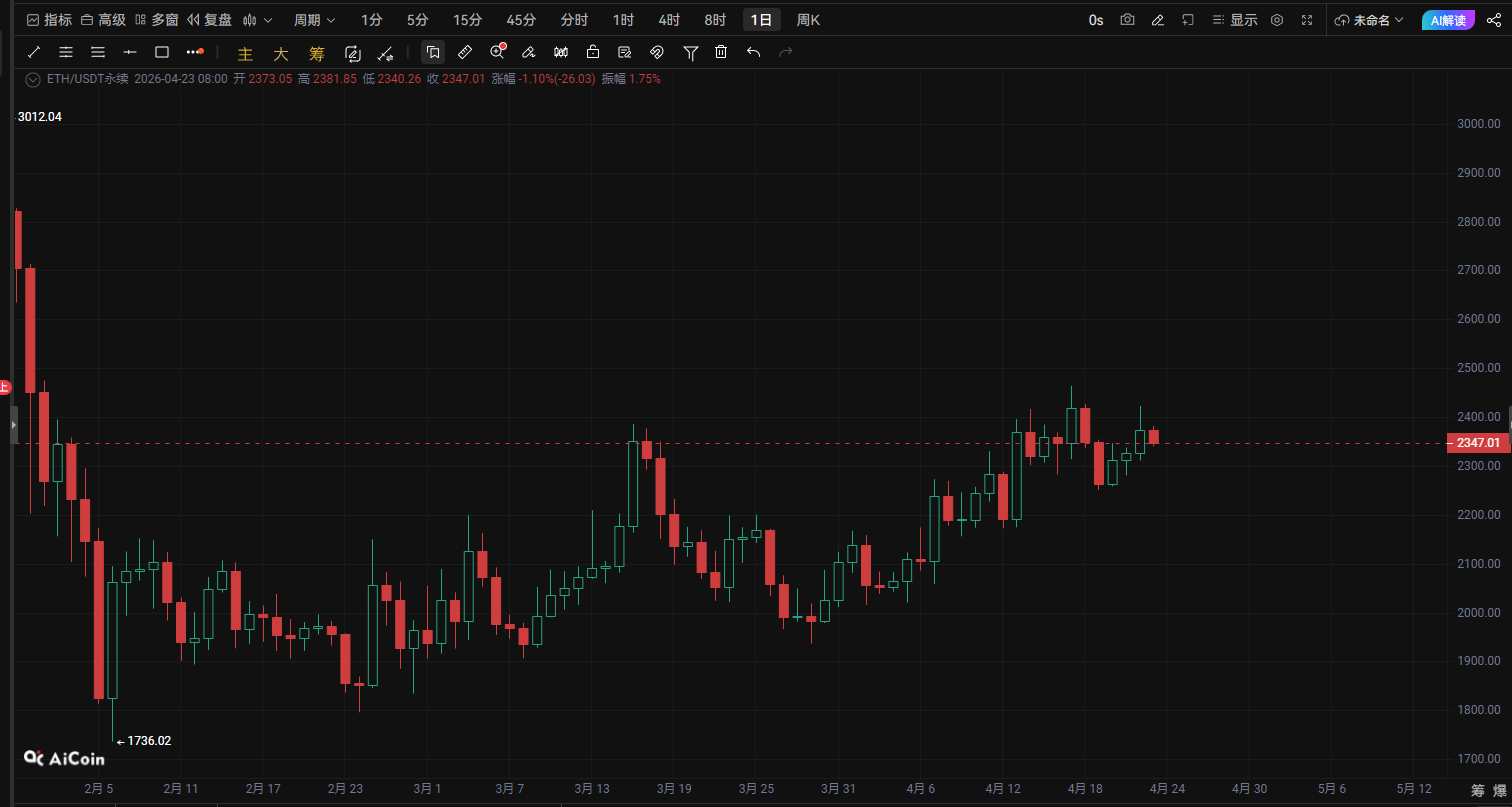Select the three horizontal lines tool
The width and height of the screenshot is (1512, 807).
pyautogui.click(x=98, y=52)
